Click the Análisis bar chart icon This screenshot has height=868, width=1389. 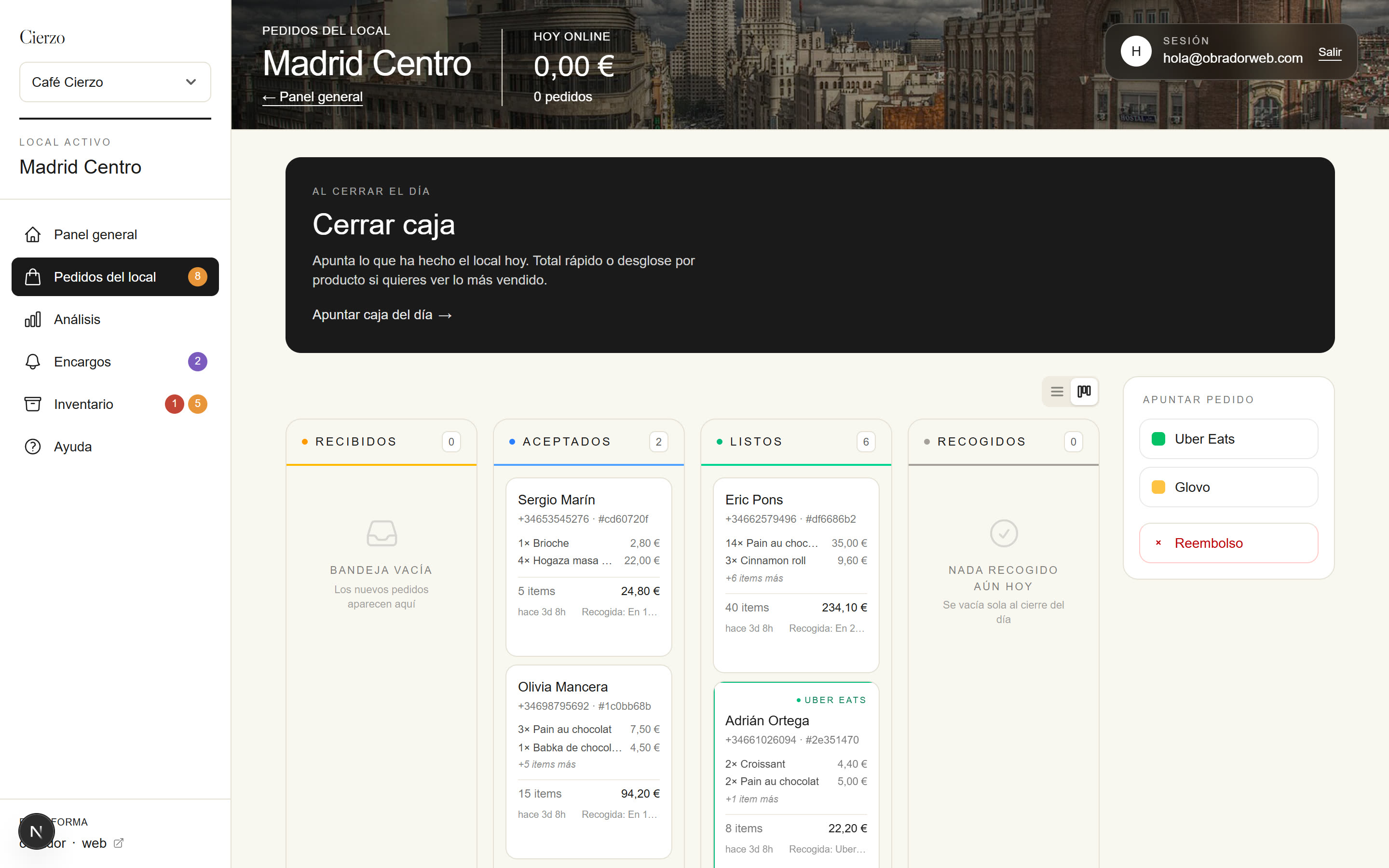click(x=33, y=319)
